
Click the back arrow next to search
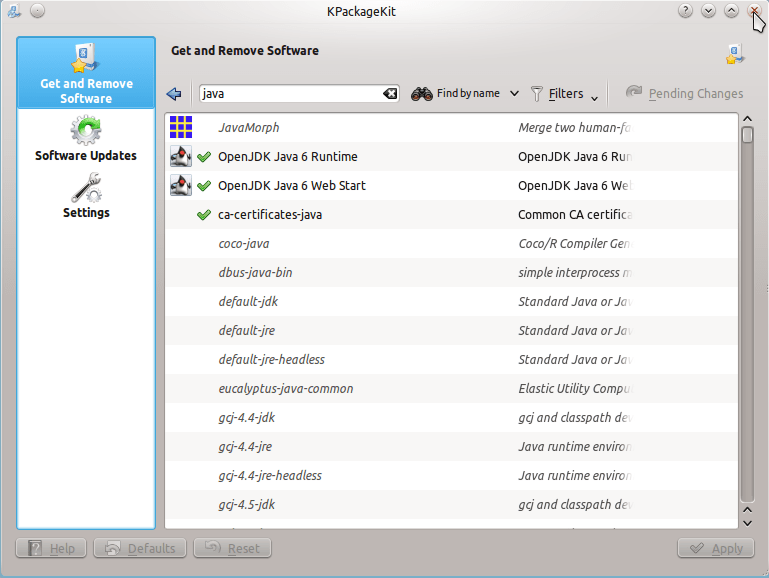coord(174,94)
